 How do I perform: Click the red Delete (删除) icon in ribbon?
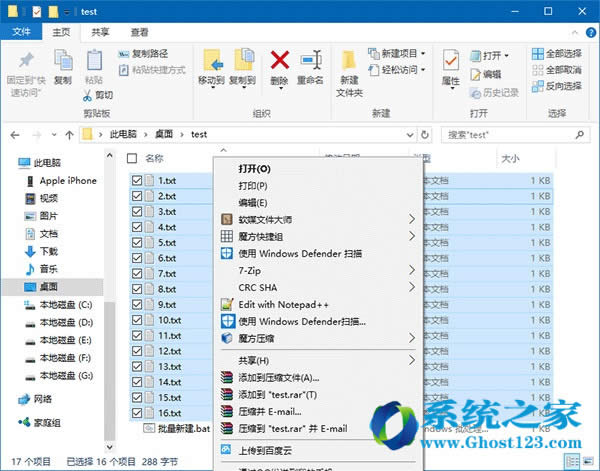pos(280,61)
